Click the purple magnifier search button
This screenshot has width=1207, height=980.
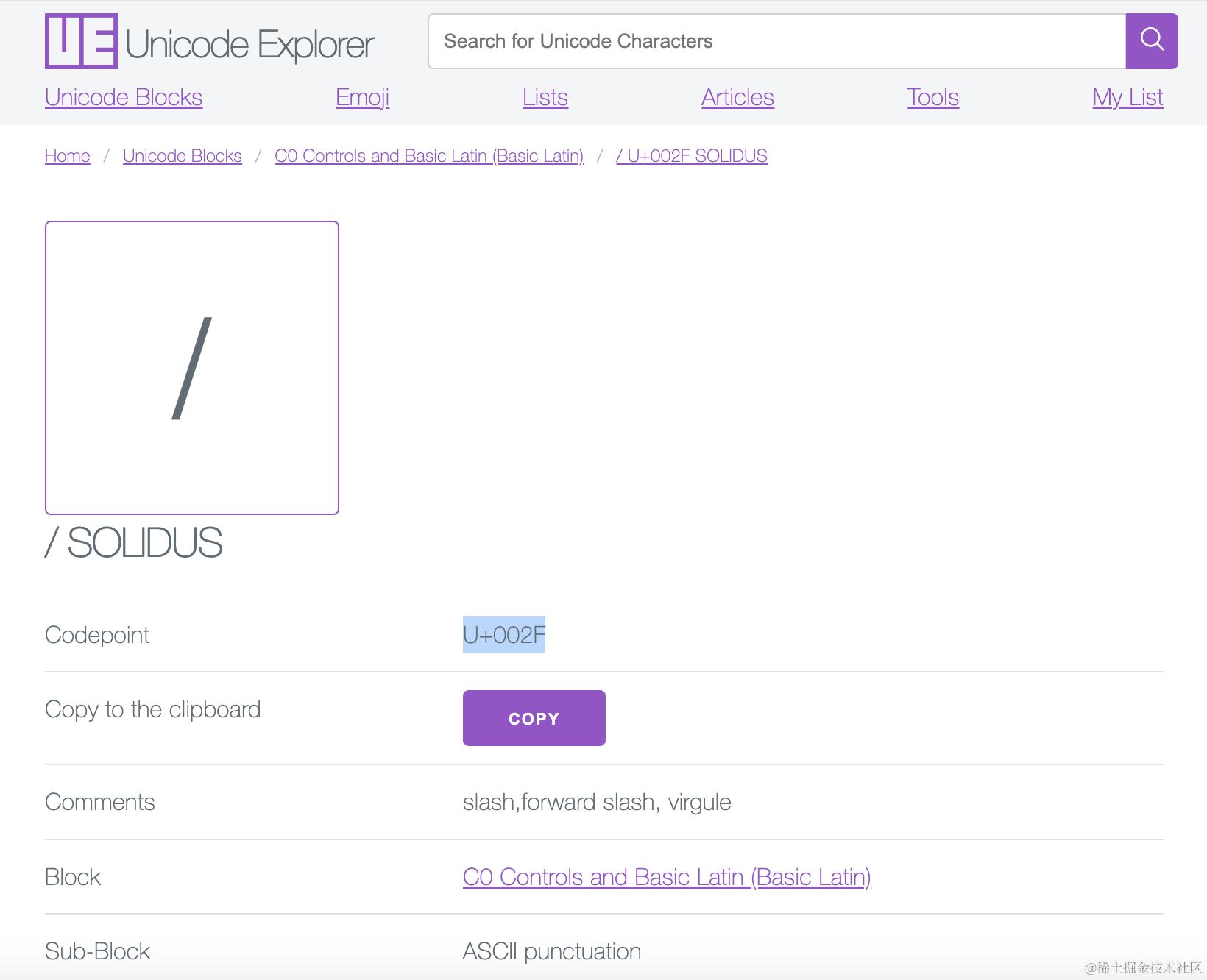pos(1152,41)
